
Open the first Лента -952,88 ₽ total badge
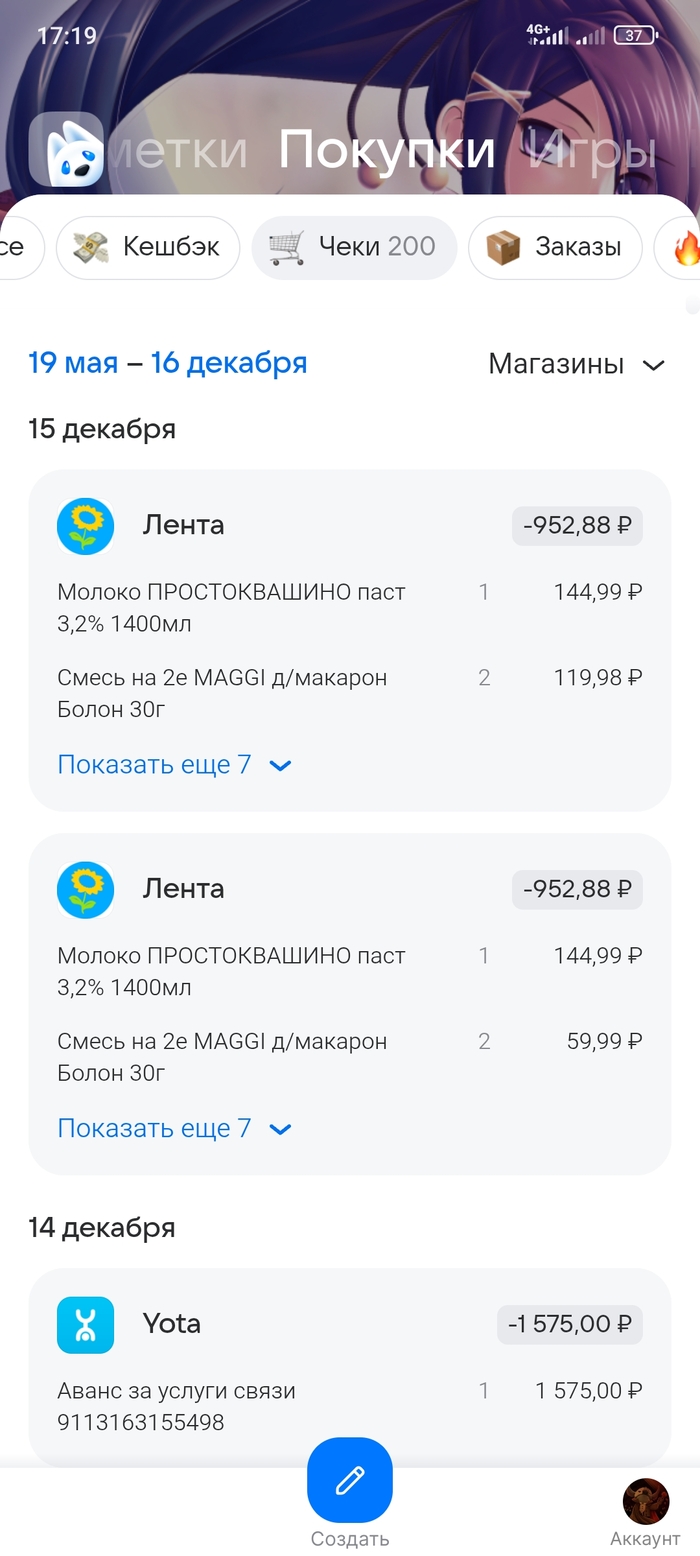pyautogui.click(x=577, y=526)
